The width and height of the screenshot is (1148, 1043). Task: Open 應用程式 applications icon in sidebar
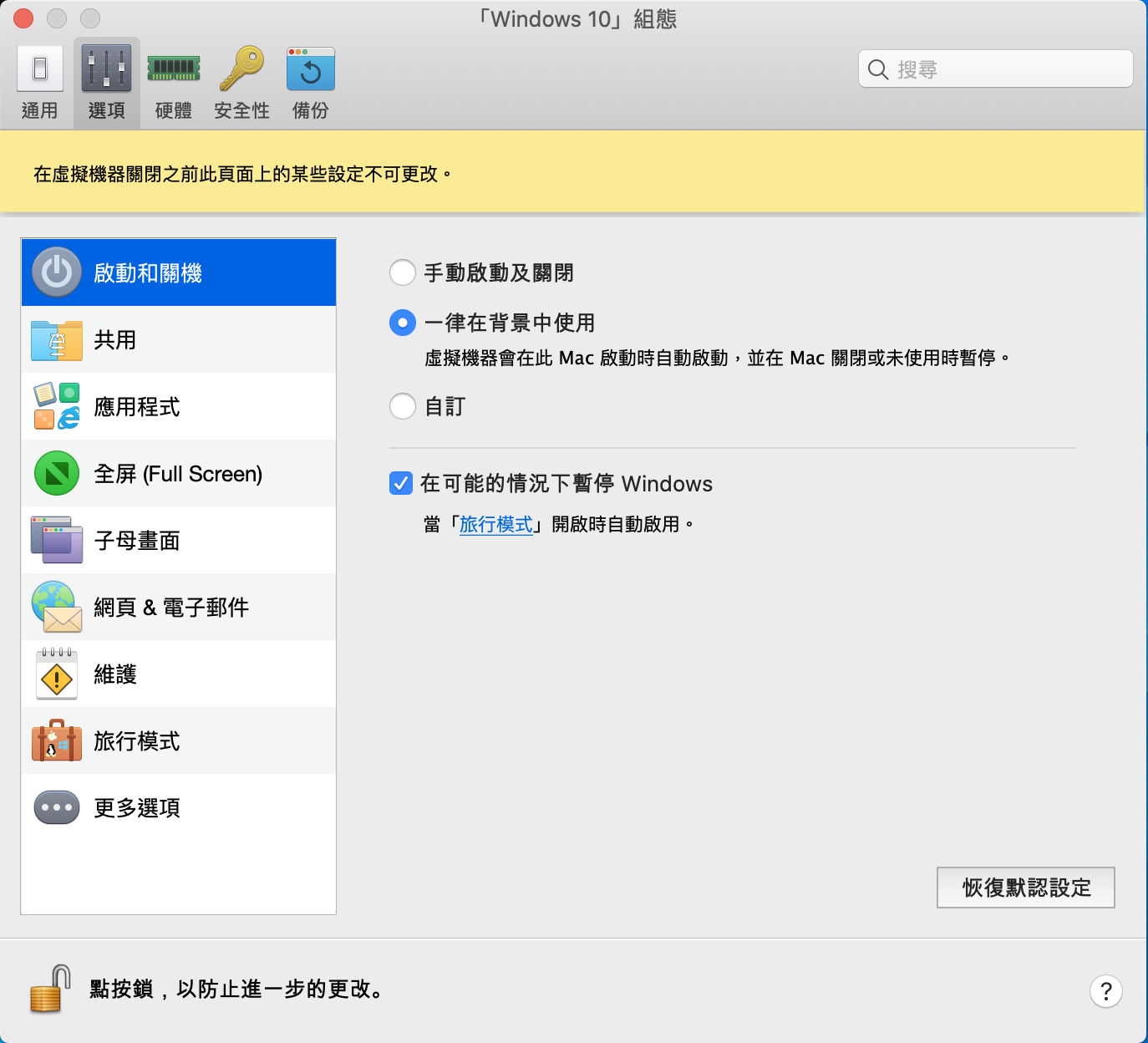point(57,406)
